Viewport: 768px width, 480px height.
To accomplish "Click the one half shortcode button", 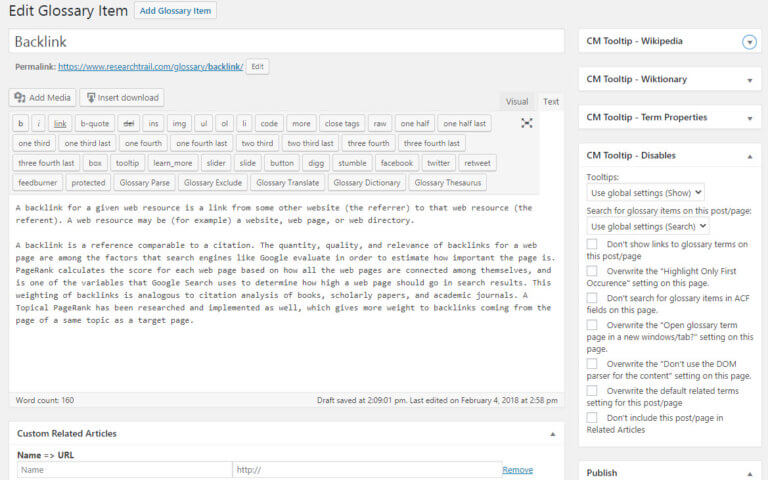I will pos(415,123).
